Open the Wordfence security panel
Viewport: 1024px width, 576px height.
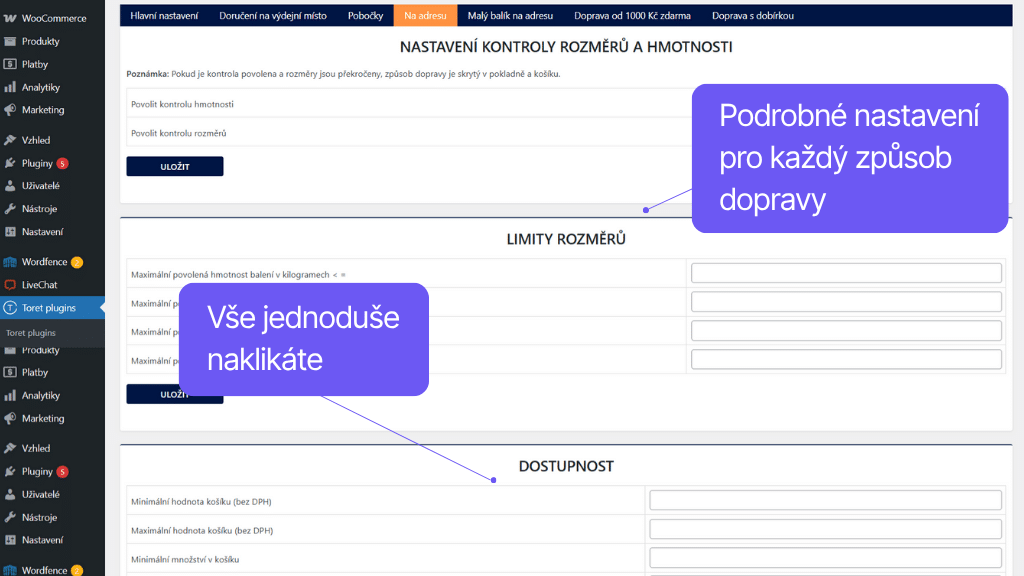(48, 262)
